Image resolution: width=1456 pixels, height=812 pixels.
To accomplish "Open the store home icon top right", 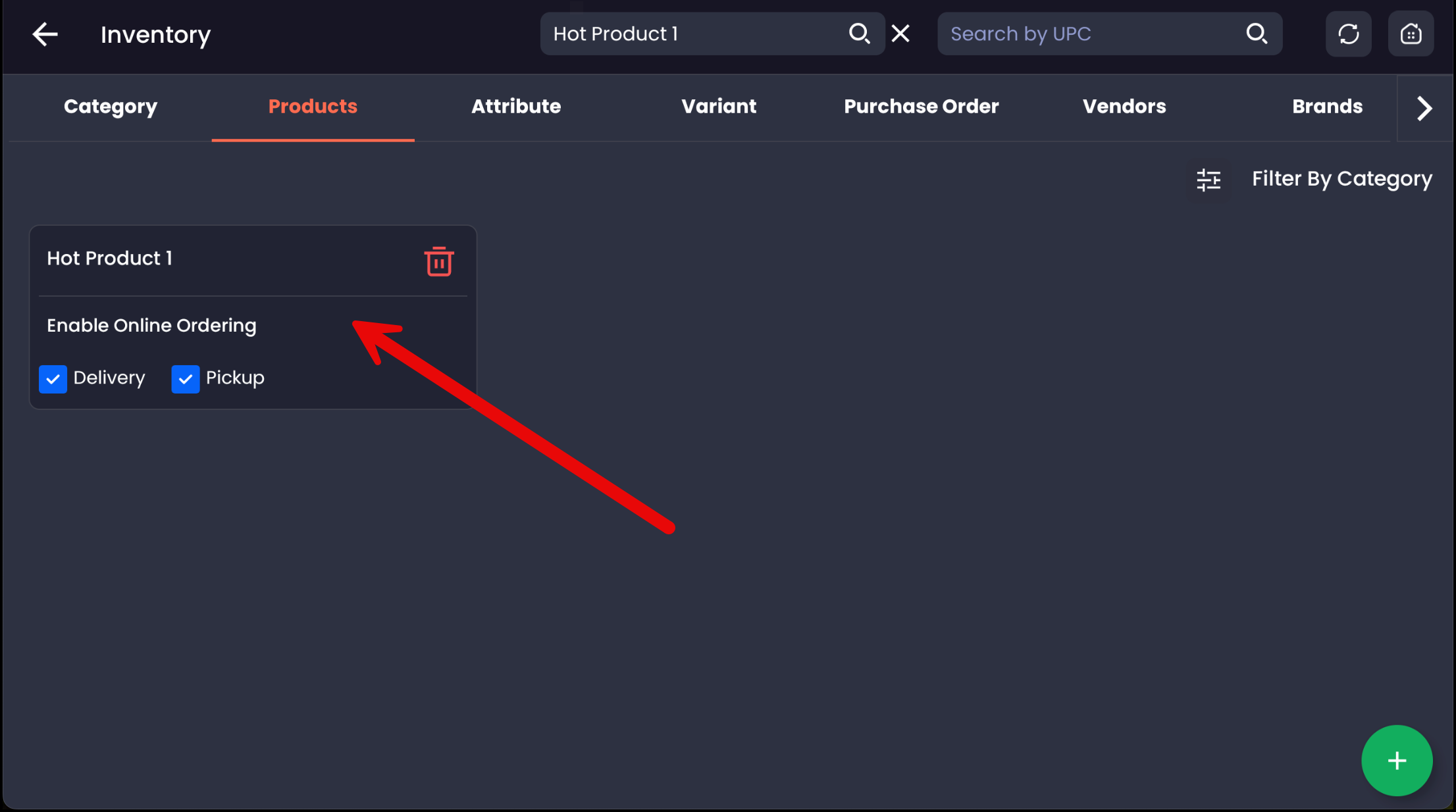I will 1410,34.
